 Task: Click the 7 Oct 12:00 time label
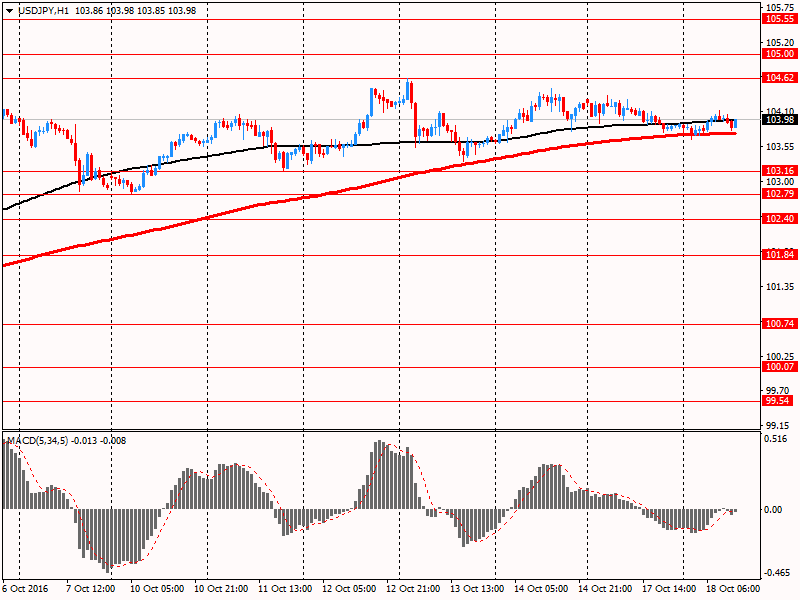click(91, 589)
